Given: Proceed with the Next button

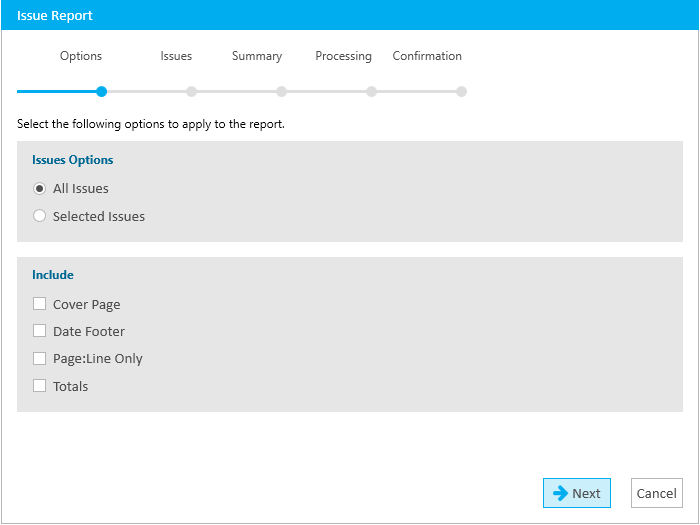Looking at the screenshot, I should 577,493.
